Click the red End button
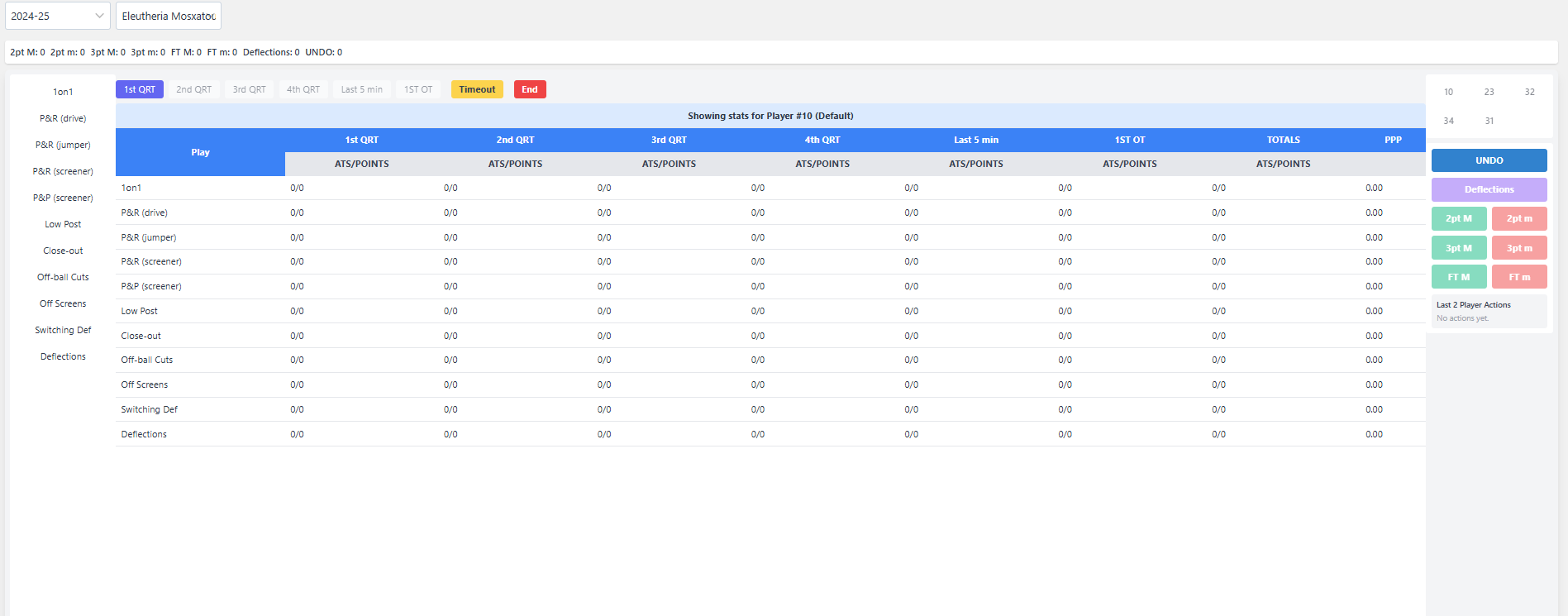Image resolution: width=1568 pixels, height=616 pixels. coord(530,89)
